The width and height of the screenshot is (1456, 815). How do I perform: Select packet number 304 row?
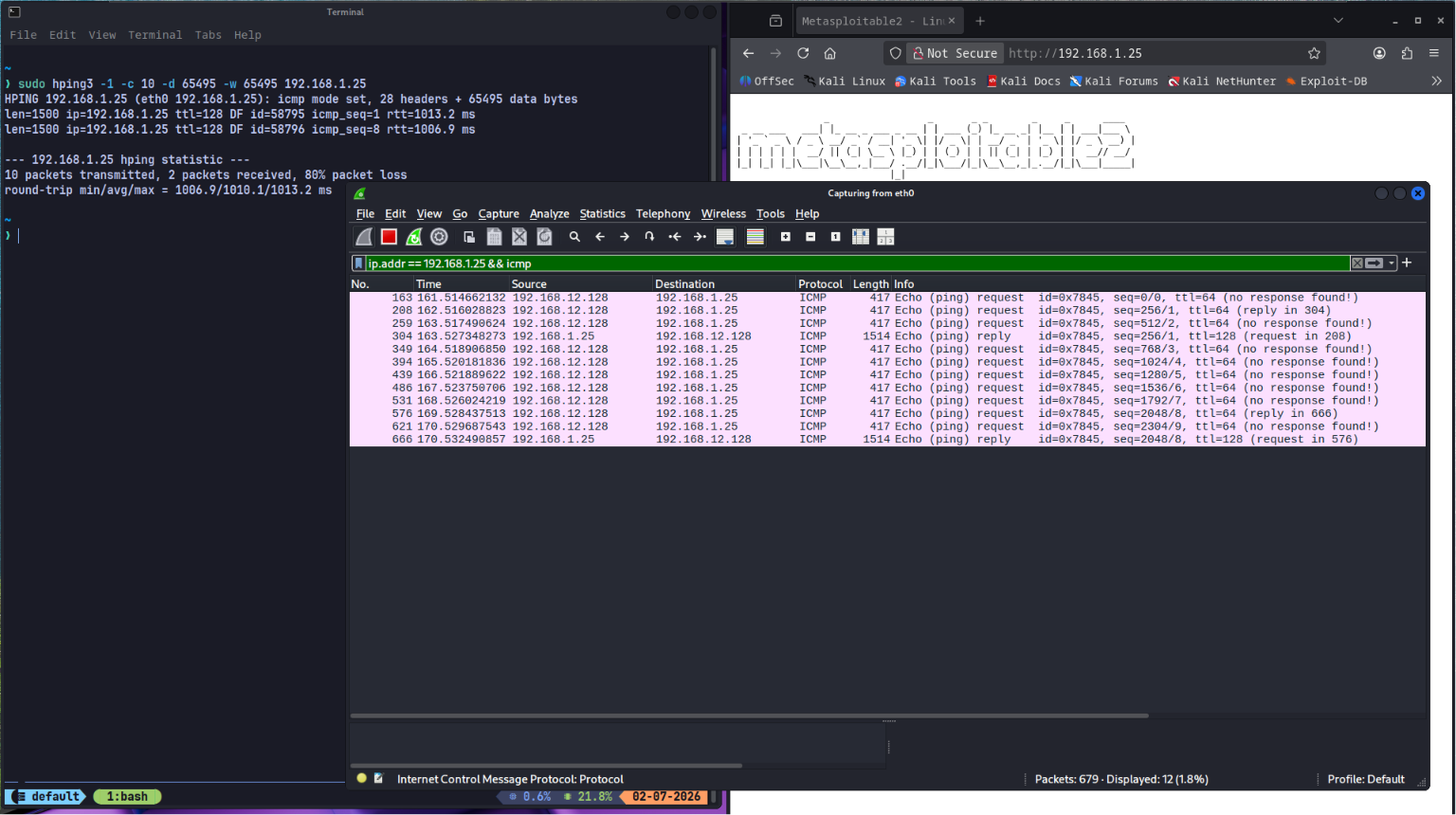pyautogui.click(x=887, y=336)
